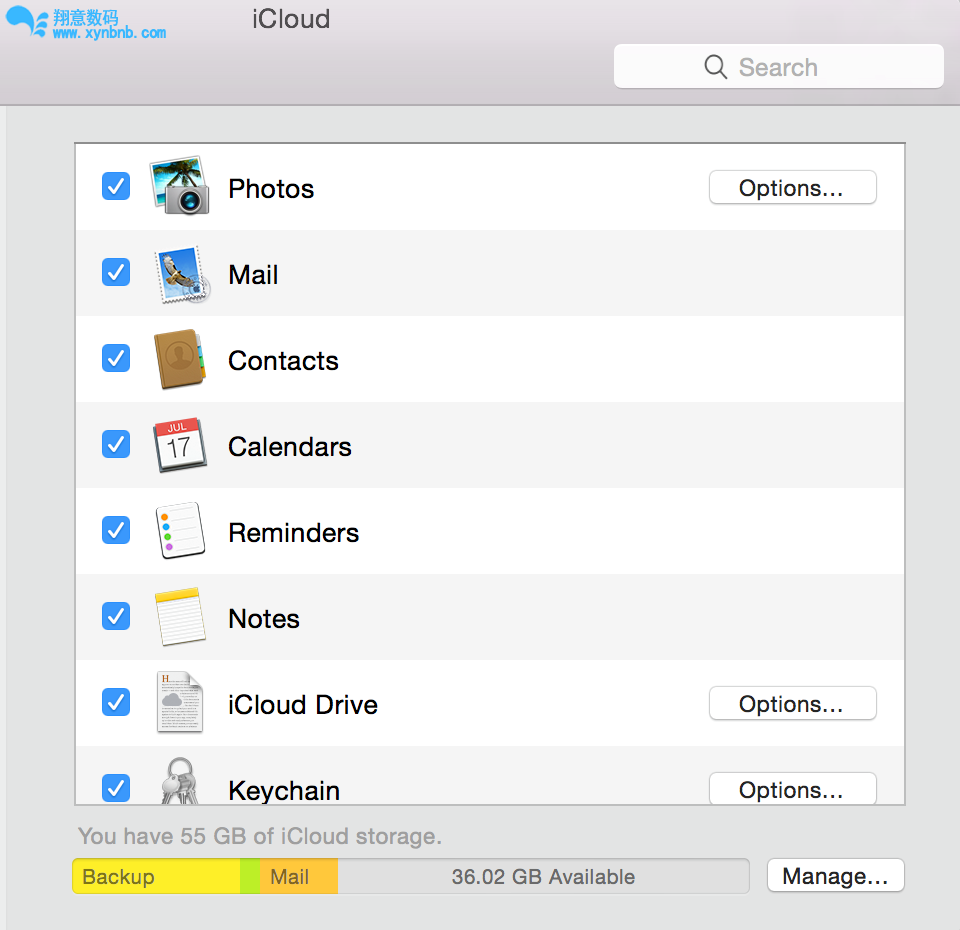The image size is (960, 930).
Task: Select the Calendars label text
Action: (x=290, y=447)
